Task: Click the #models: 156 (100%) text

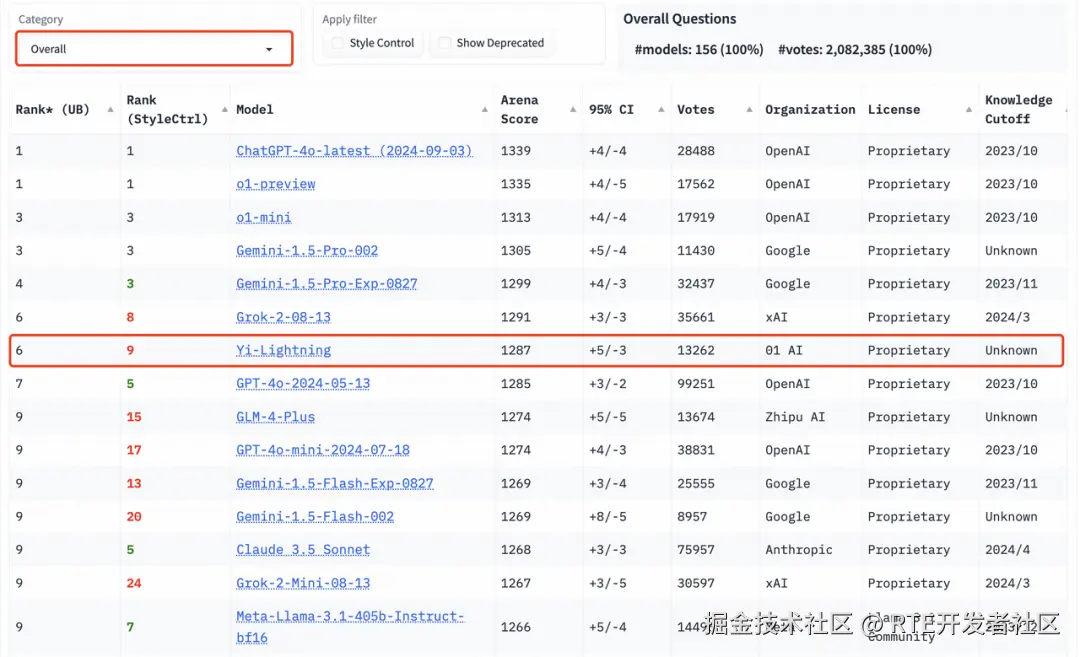Action: click(698, 50)
